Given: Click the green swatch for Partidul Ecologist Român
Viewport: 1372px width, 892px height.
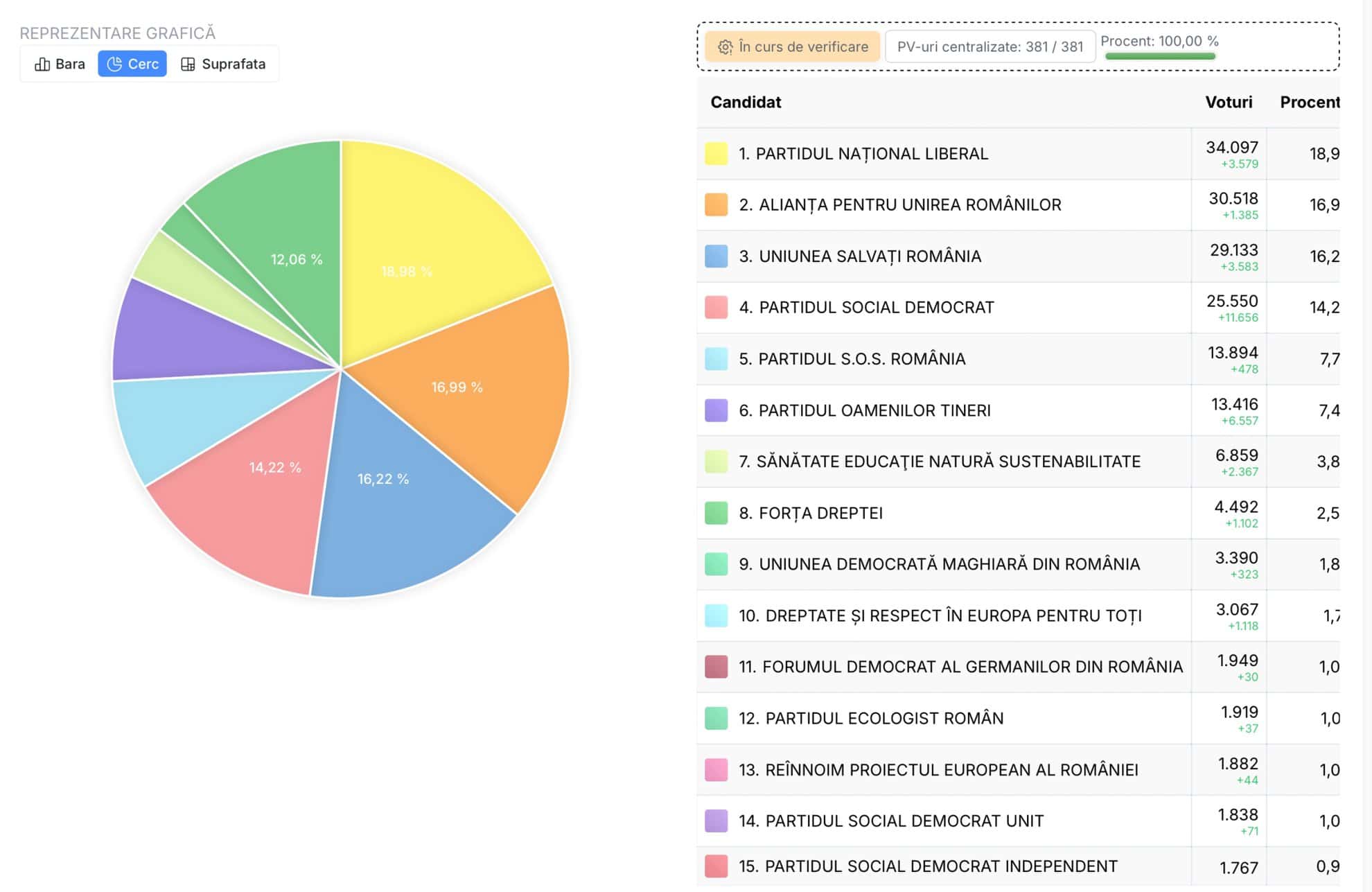Looking at the screenshot, I should [x=716, y=718].
